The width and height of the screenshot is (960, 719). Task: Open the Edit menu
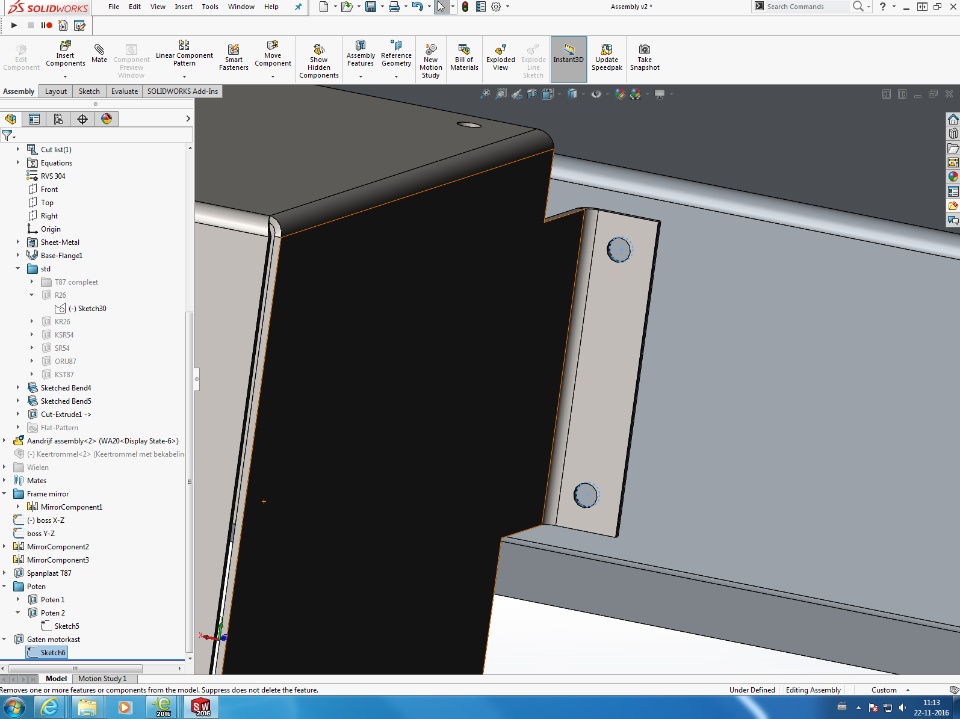[x=135, y=7]
